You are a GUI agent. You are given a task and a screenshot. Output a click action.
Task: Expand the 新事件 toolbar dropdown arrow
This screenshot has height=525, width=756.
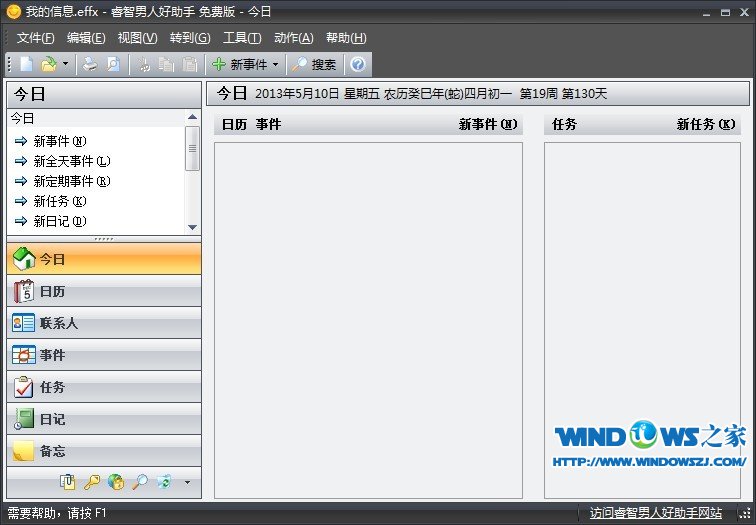point(276,65)
